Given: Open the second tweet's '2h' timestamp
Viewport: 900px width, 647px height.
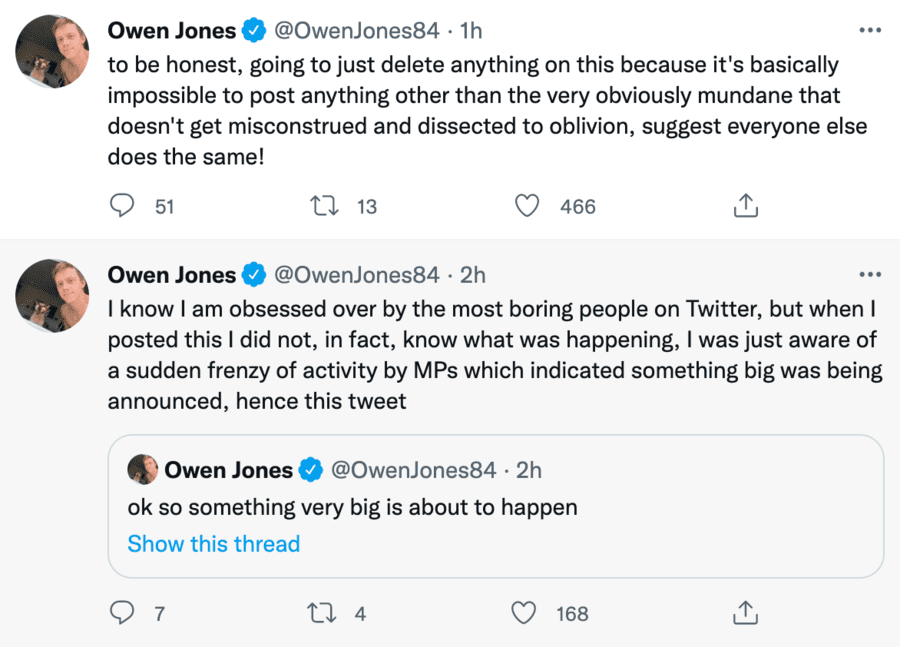Looking at the screenshot, I should pyautogui.click(x=471, y=275).
